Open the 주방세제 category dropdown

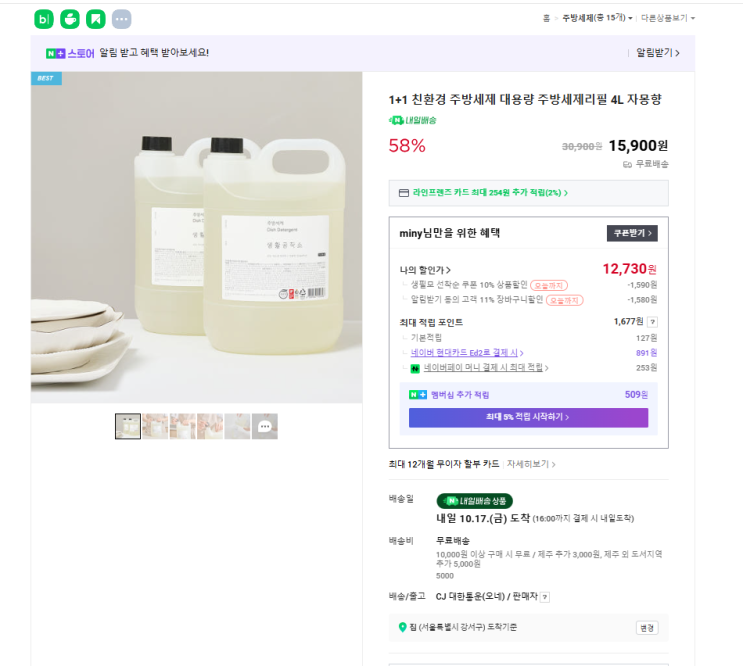[595, 18]
